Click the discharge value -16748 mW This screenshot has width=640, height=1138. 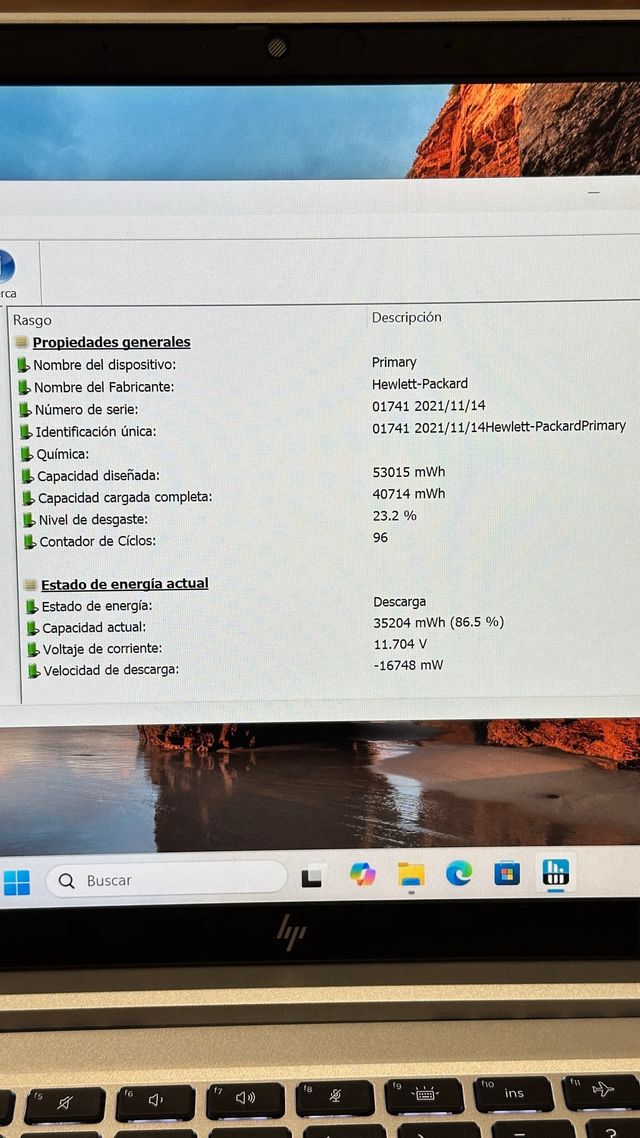[x=409, y=665]
